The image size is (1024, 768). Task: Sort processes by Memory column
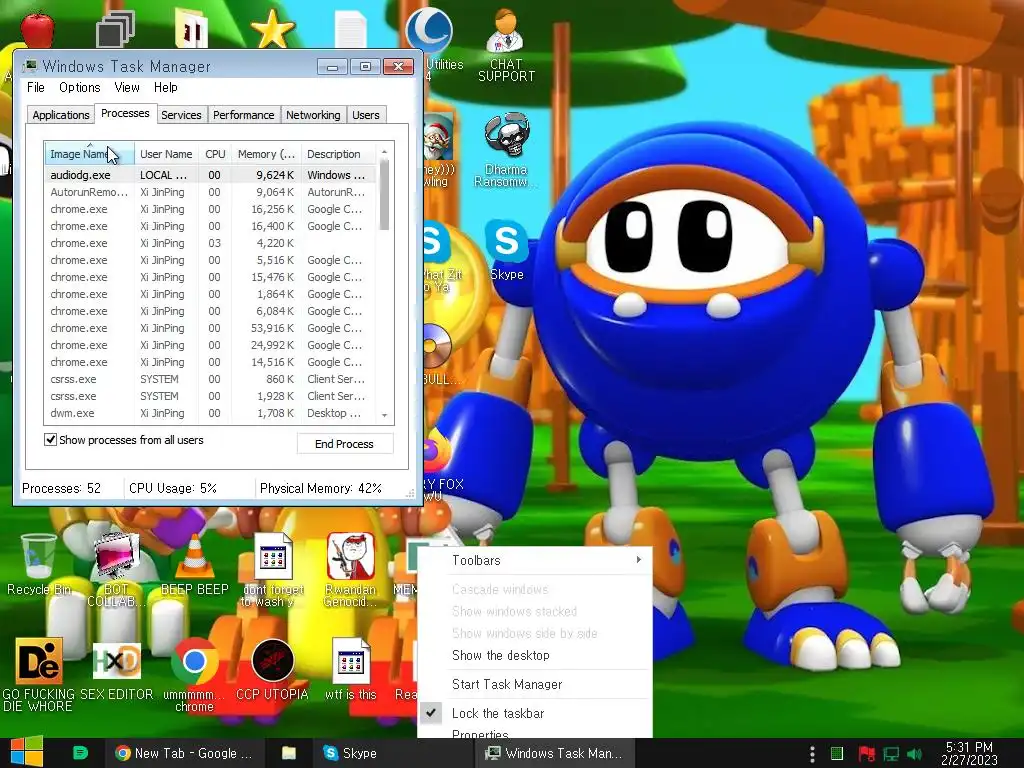(266, 154)
